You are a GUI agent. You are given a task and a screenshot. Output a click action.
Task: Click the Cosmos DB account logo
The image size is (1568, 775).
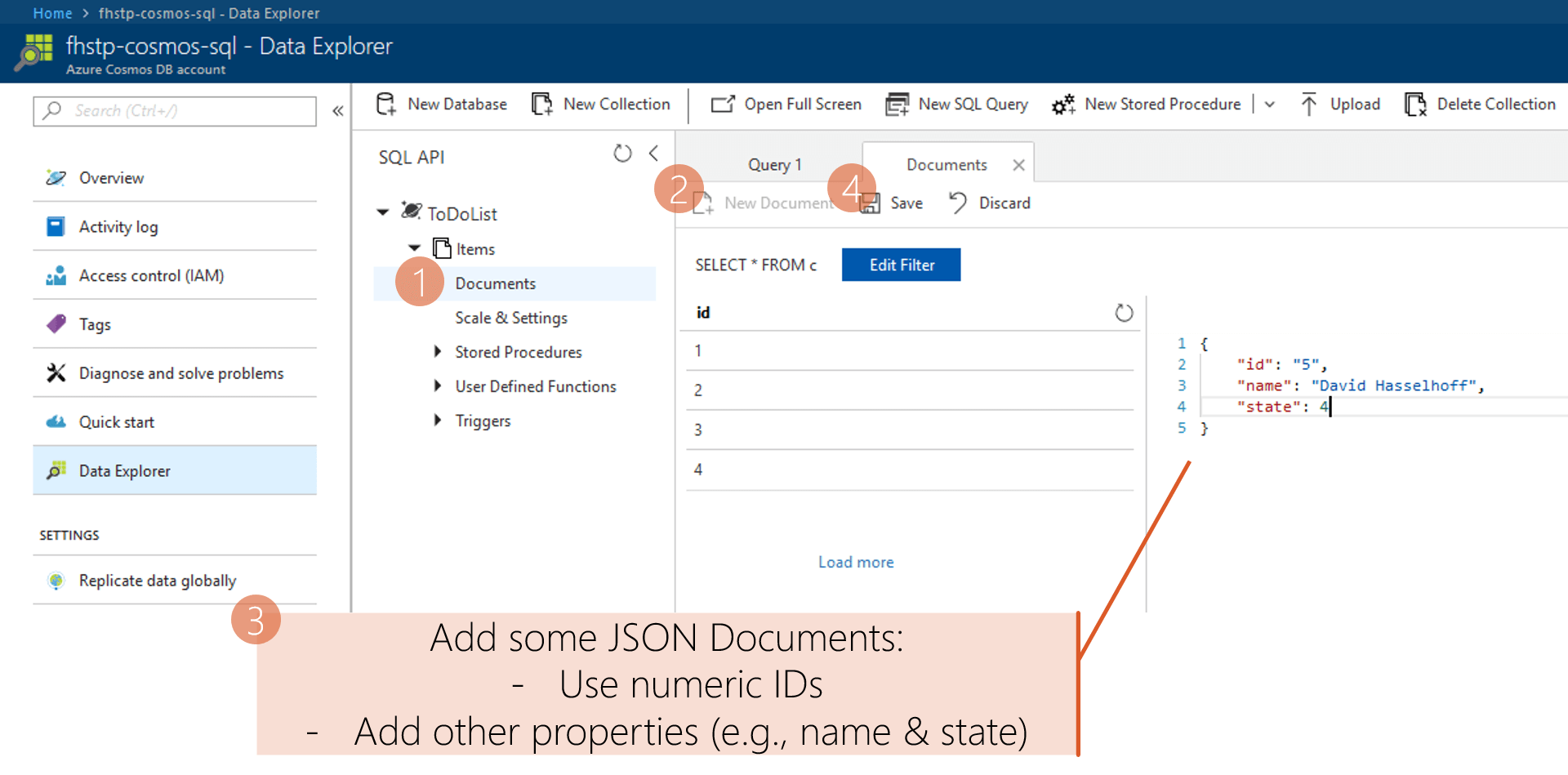34,52
